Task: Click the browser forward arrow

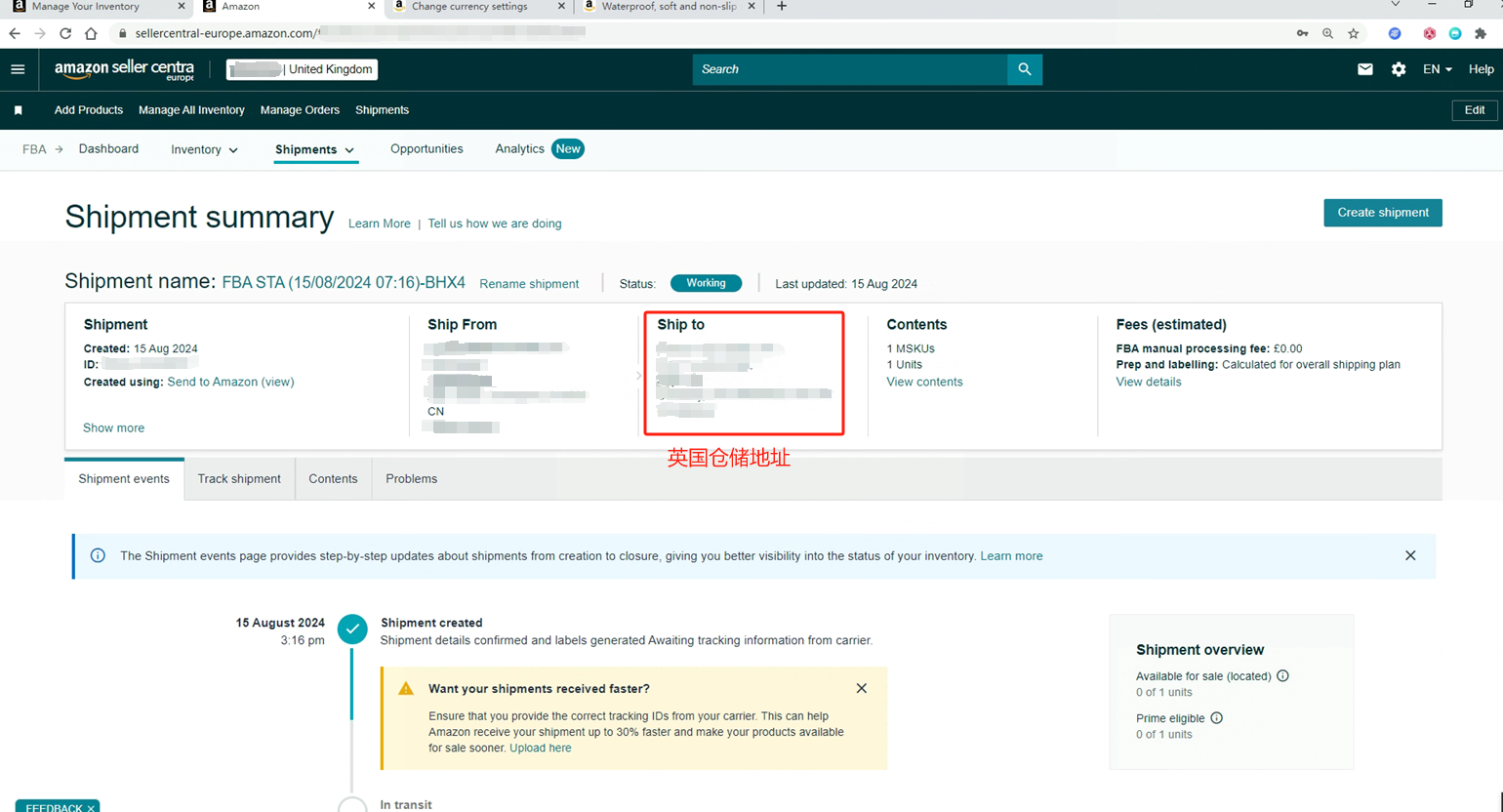Action: [40, 33]
